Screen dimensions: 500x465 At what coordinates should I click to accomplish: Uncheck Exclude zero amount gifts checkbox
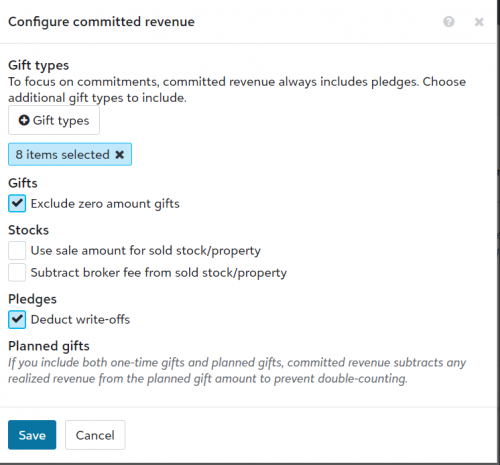point(17,203)
